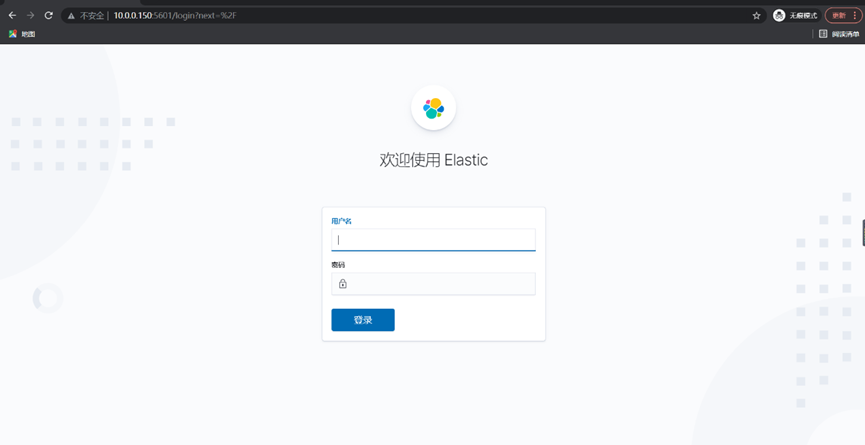
Task: Click the '密码' field label
Action: pyautogui.click(x=338, y=265)
